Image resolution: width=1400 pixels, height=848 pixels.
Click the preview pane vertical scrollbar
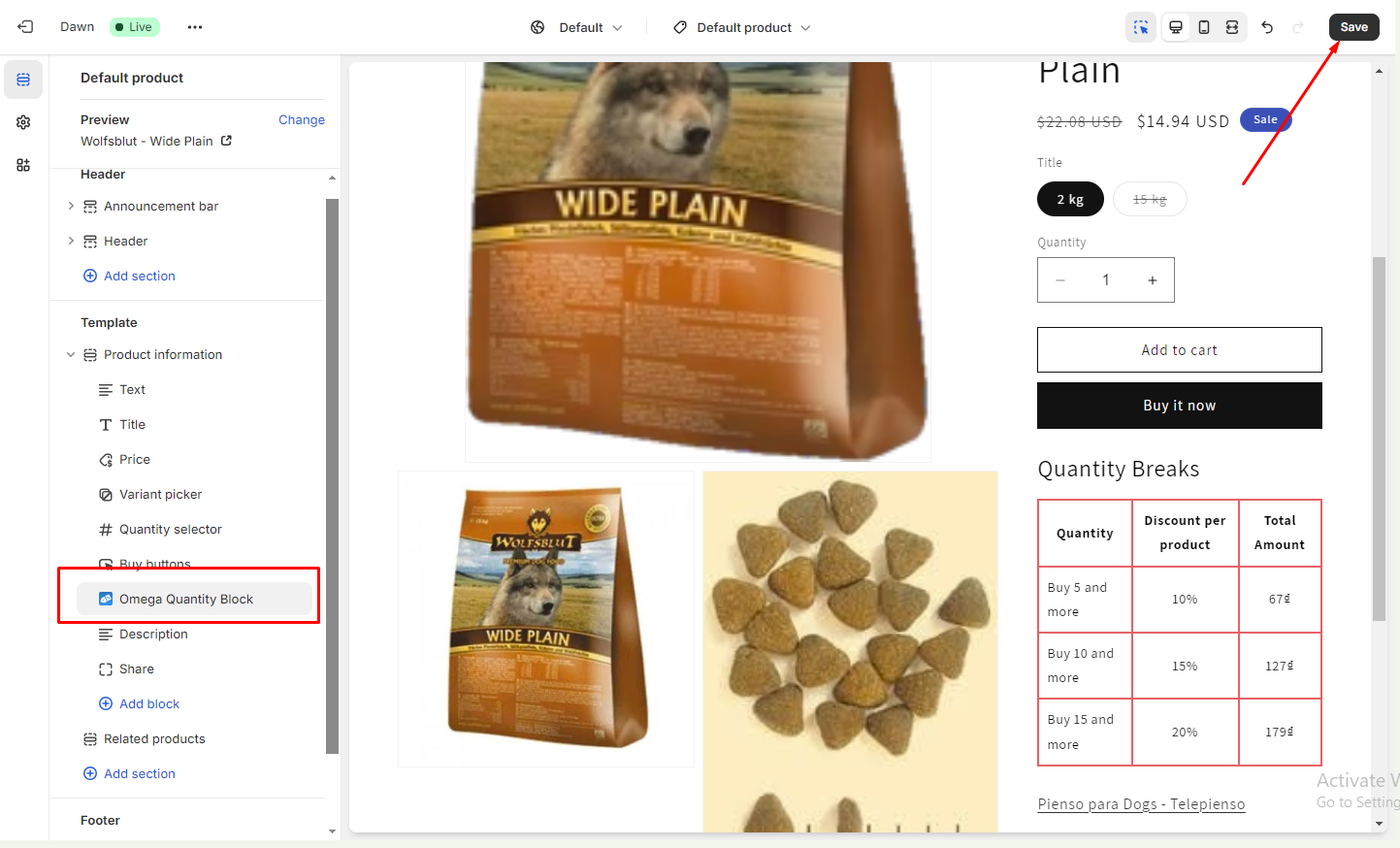(x=1379, y=439)
